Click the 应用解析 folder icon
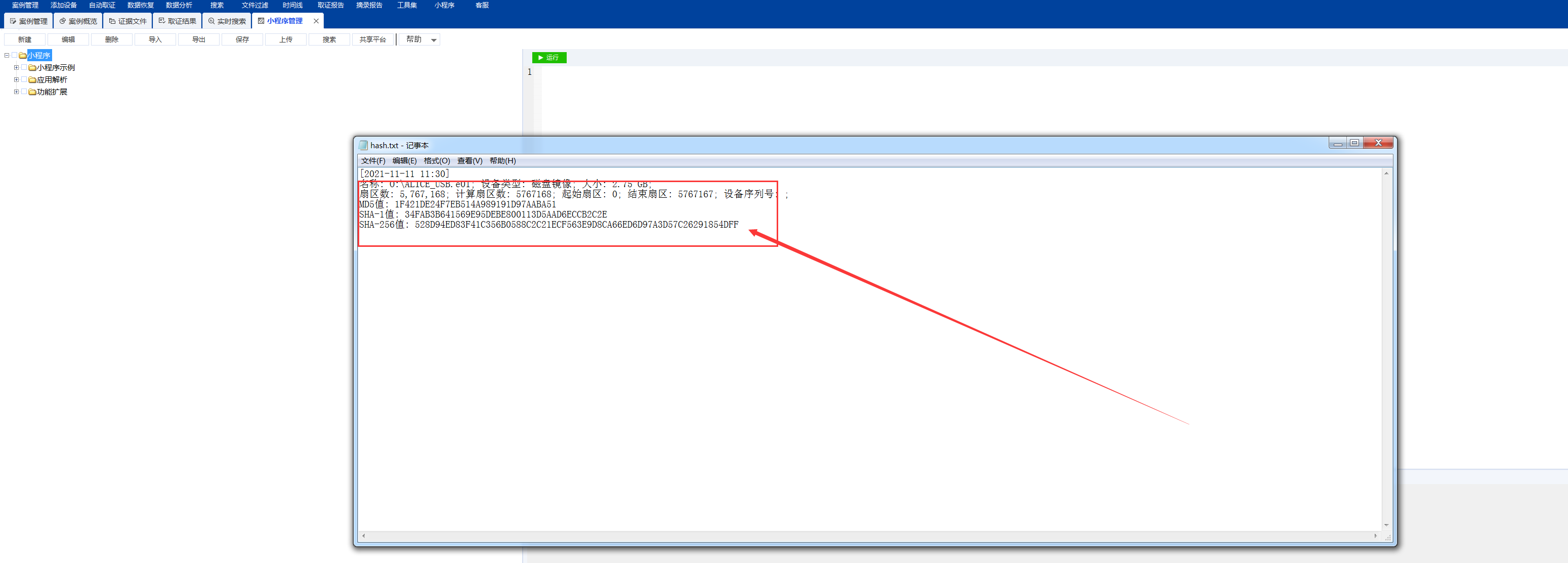 click(x=32, y=80)
